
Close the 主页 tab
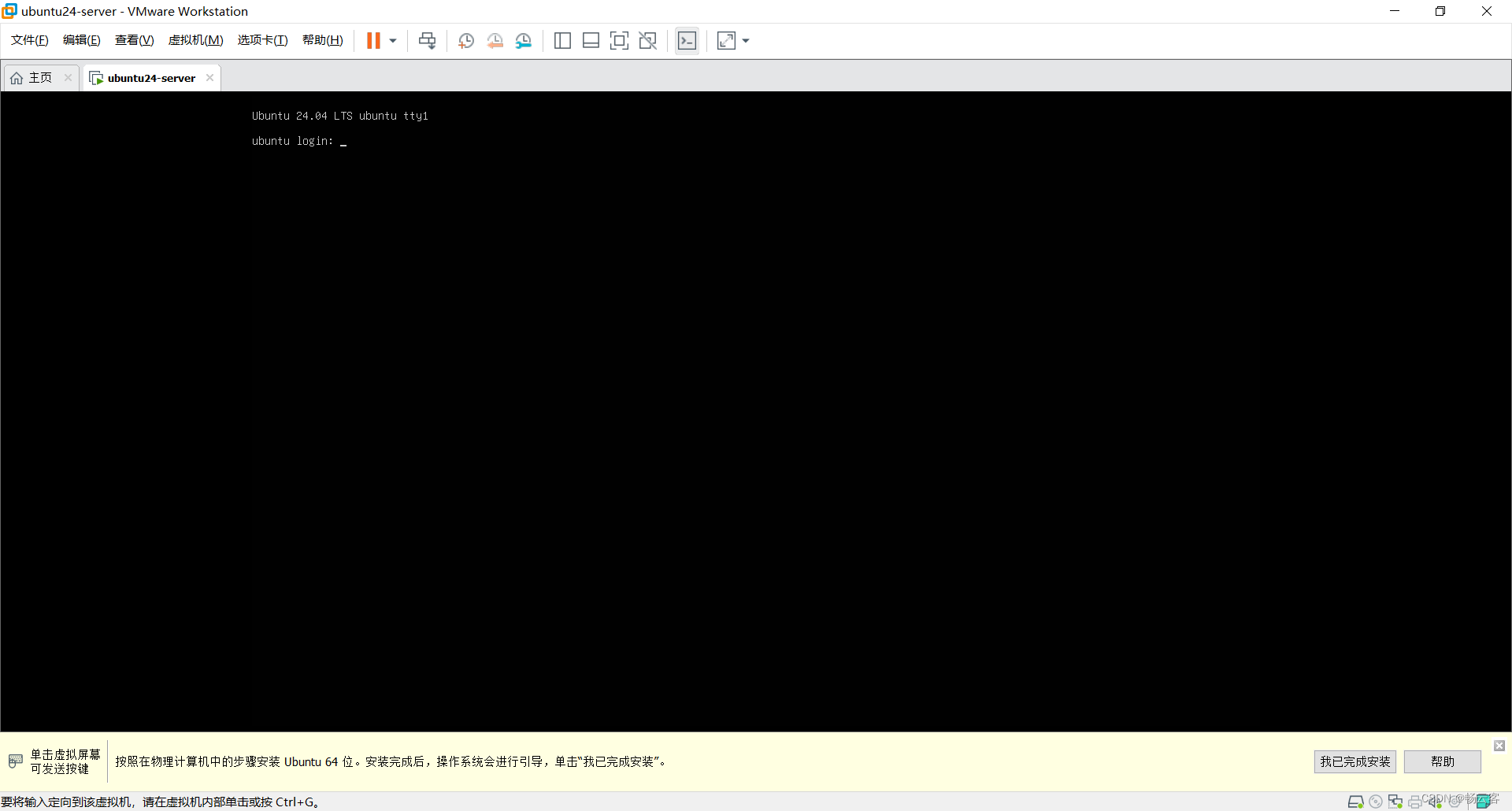[69, 77]
